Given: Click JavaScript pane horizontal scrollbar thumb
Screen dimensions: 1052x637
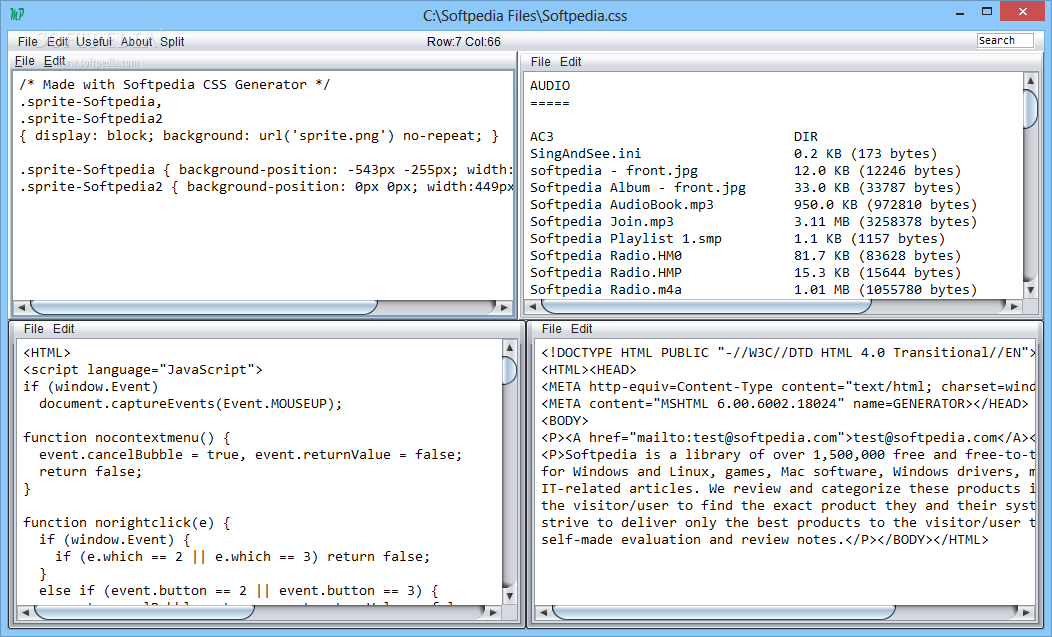Looking at the screenshot, I should pos(144,612).
